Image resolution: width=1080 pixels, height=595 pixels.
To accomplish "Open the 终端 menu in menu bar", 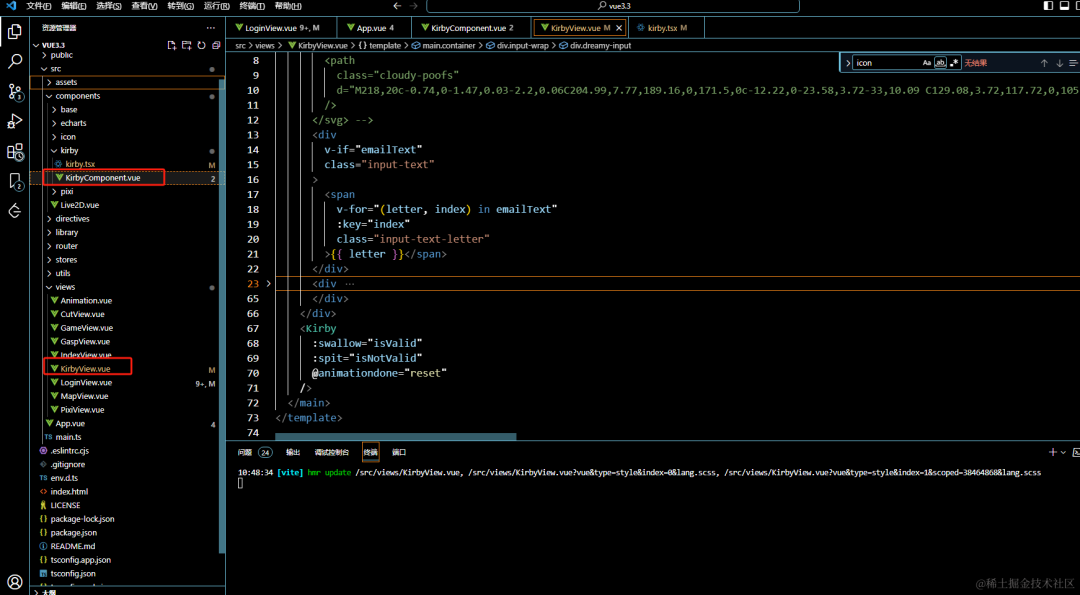I will (251, 6).
